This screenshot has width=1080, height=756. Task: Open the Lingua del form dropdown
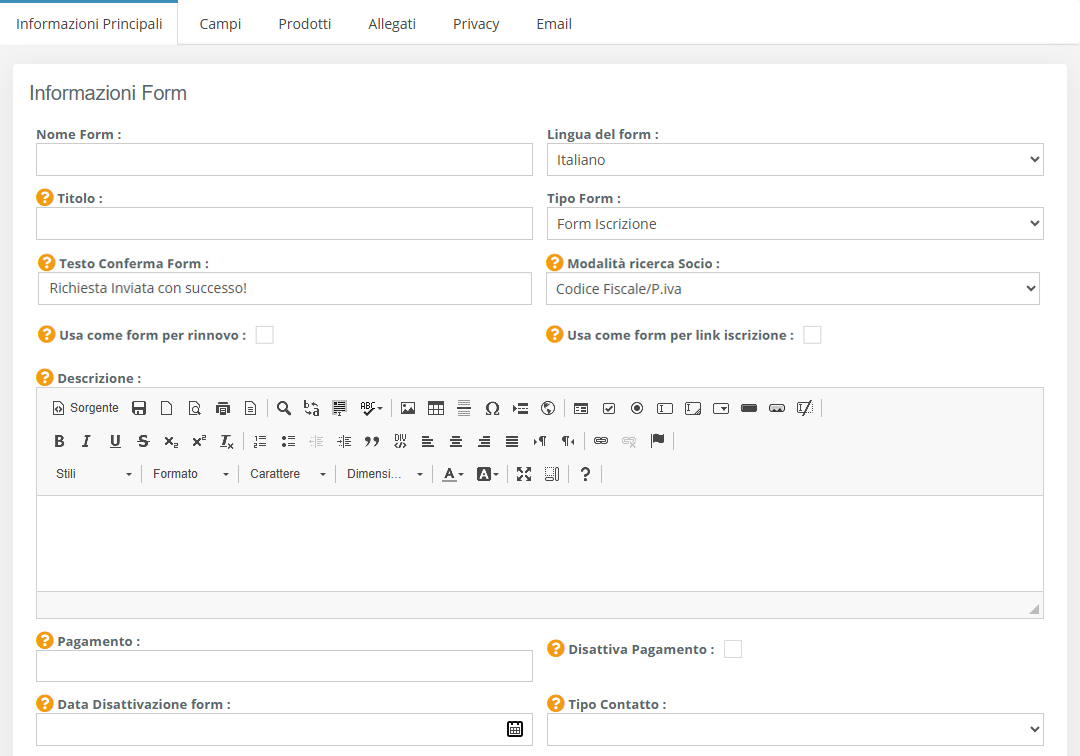tap(794, 160)
